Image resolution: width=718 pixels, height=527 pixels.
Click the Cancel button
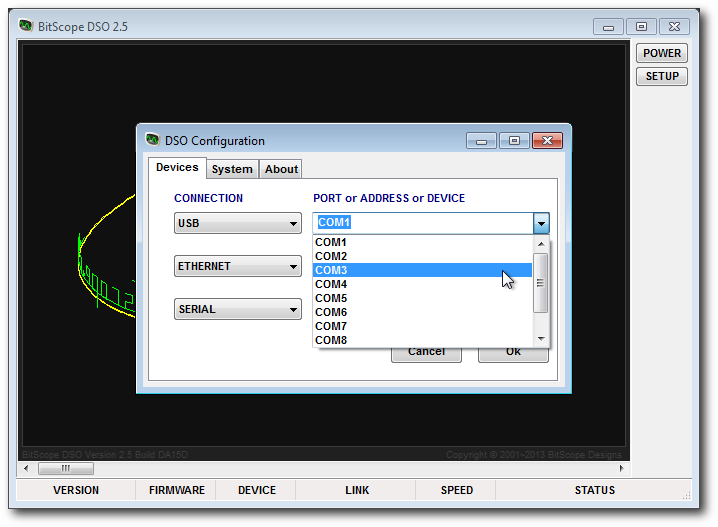coord(426,354)
